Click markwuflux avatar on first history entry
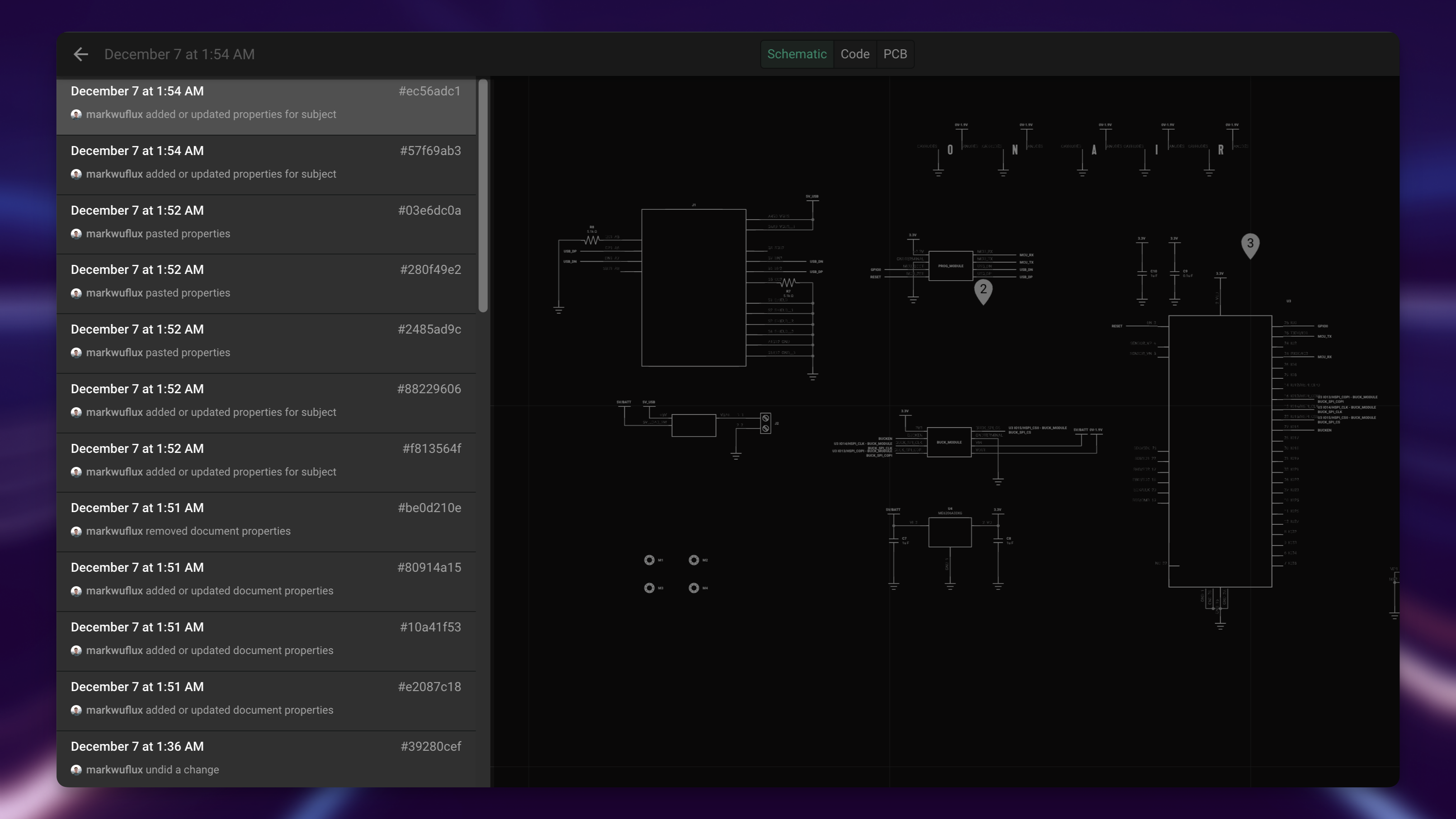 pos(76,115)
